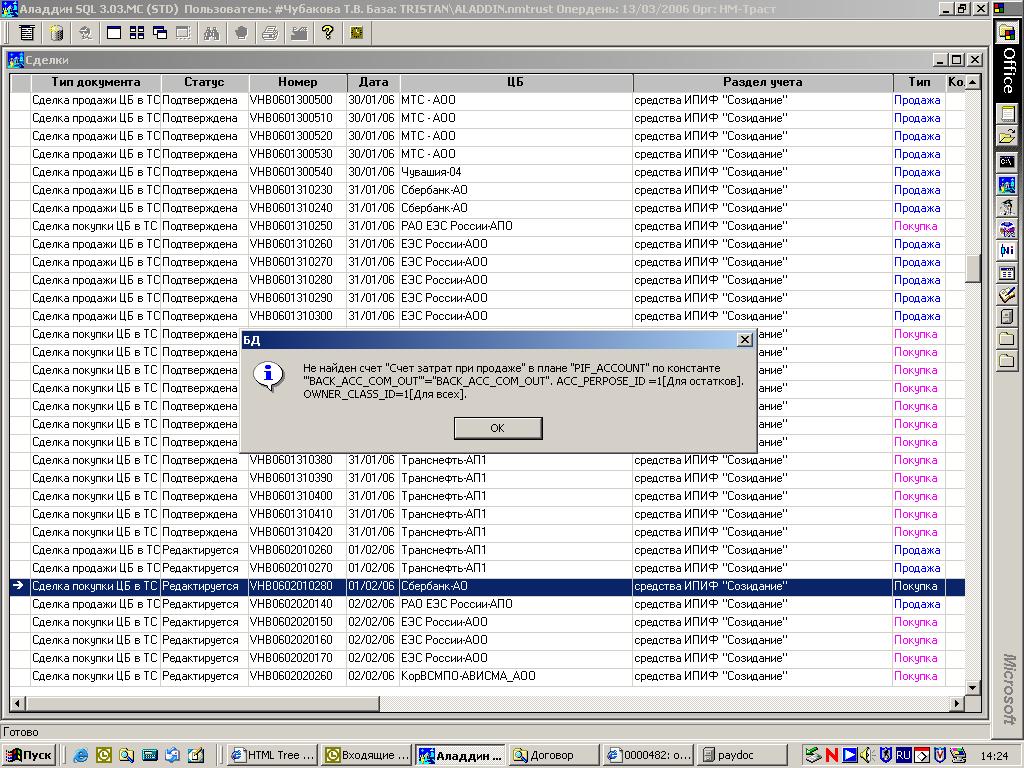Click the tile windows toolbar icon
Image resolution: width=1024 pixels, height=768 pixels.
point(137,32)
